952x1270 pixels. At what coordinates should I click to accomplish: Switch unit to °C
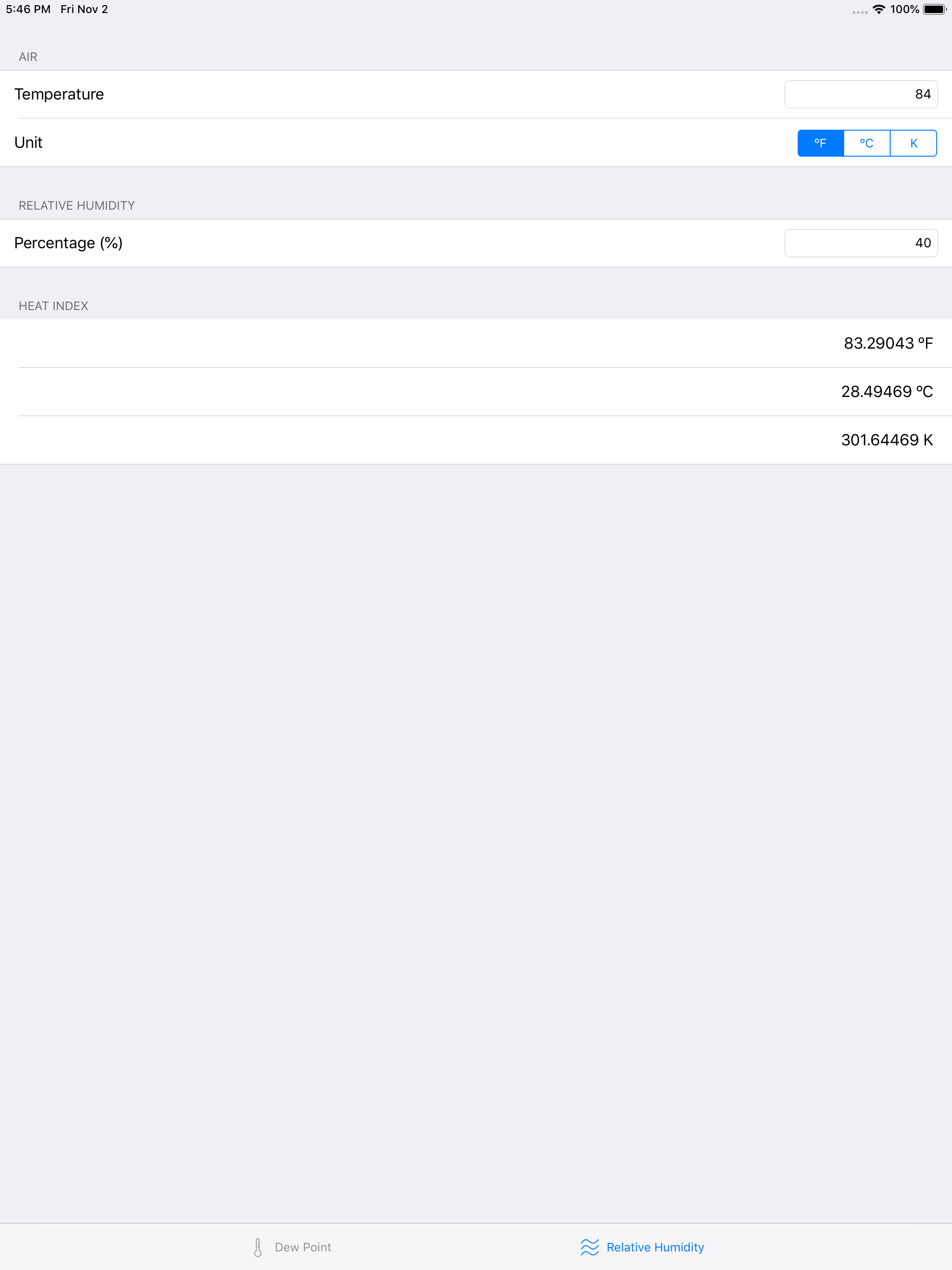[x=866, y=143]
